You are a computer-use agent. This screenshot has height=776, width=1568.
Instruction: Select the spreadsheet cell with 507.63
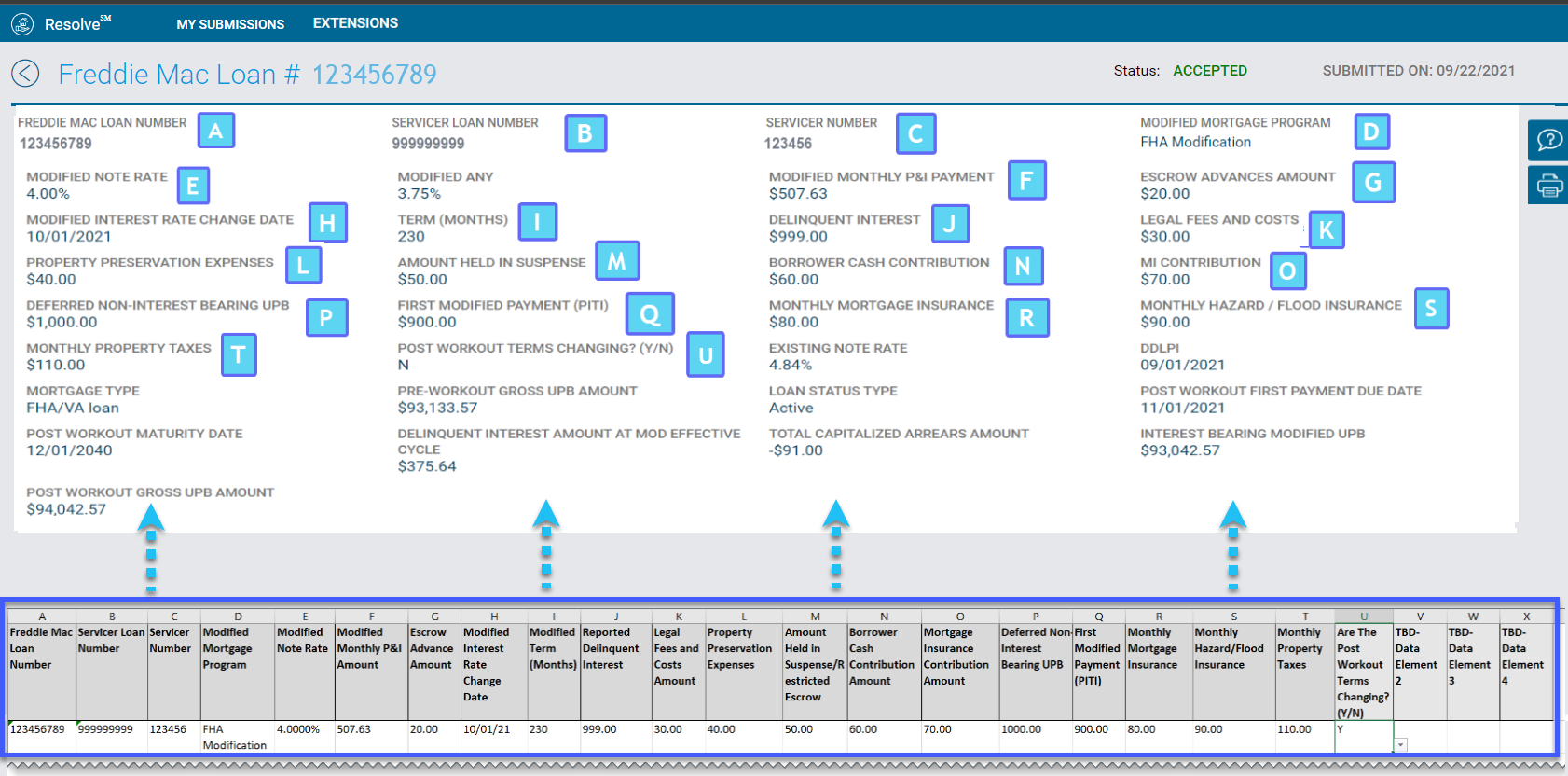pyautogui.click(x=371, y=737)
